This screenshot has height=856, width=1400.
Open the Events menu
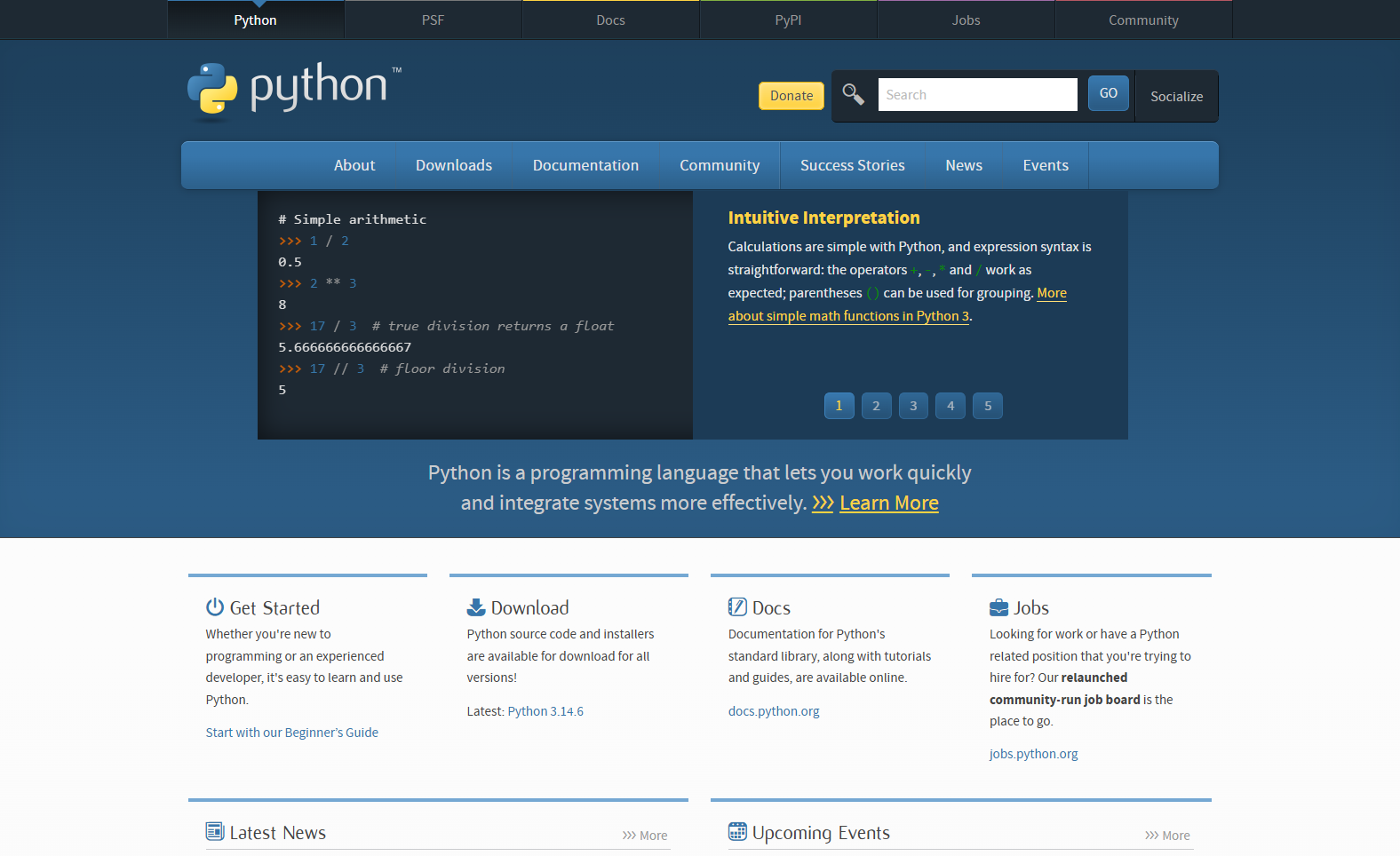(1046, 165)
